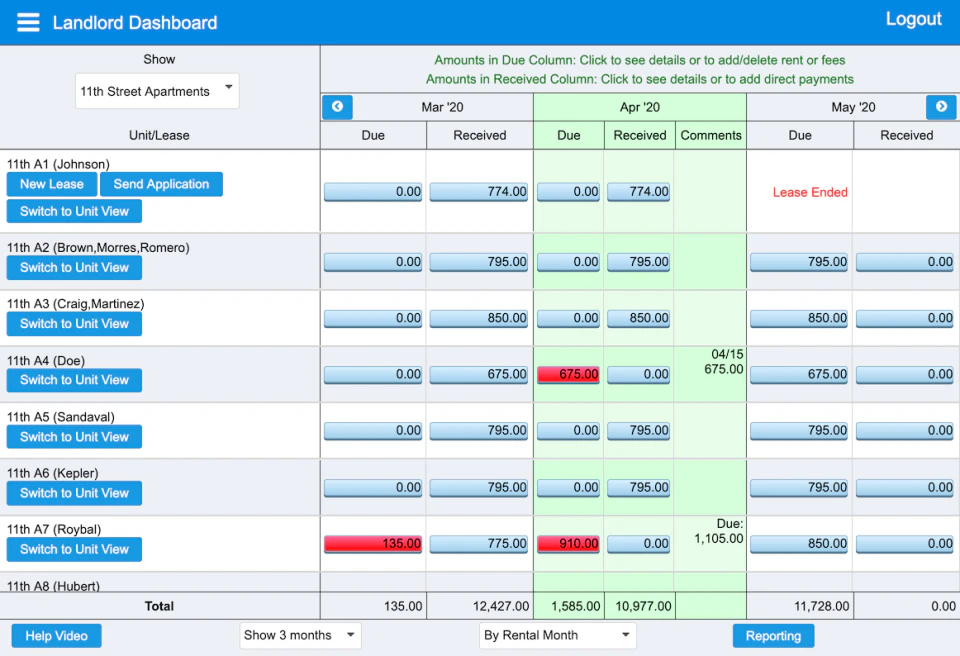The image size is (960, 656).
Task: Open the By Rental Month dropdown
Action: (556, 635)
